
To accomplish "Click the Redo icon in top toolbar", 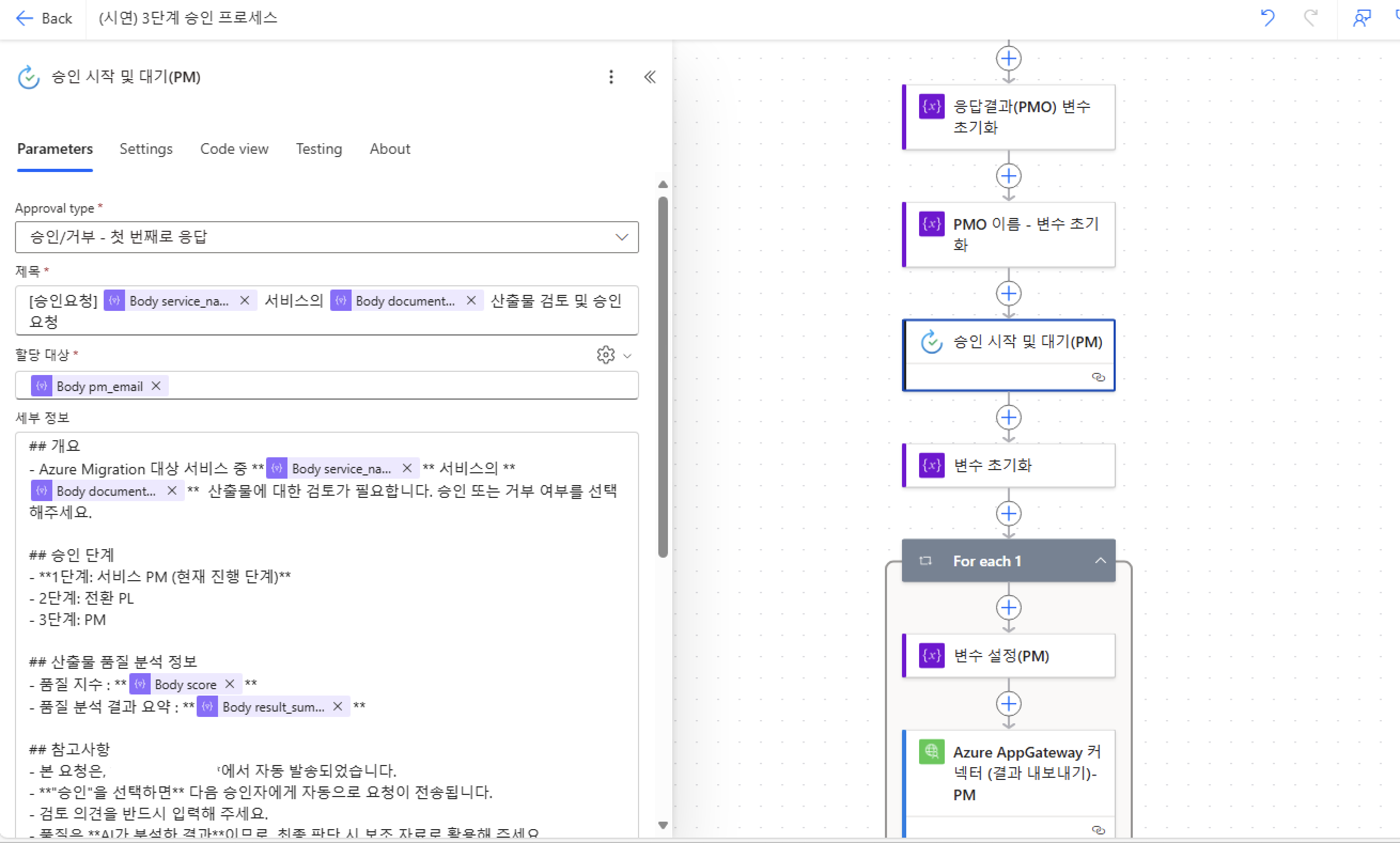I will (x=1311, y=18).
